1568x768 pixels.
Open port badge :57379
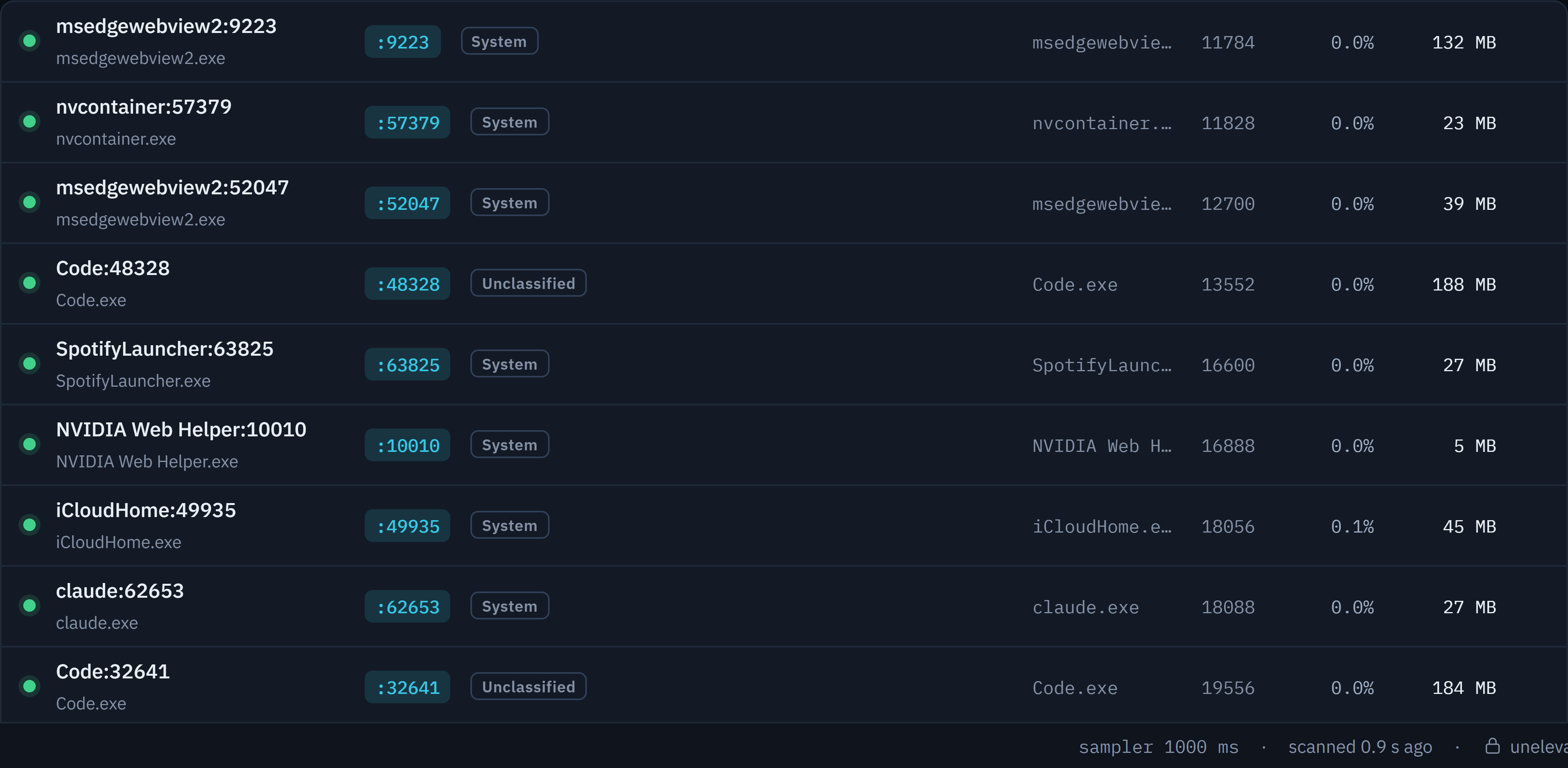tap(407, 122)
